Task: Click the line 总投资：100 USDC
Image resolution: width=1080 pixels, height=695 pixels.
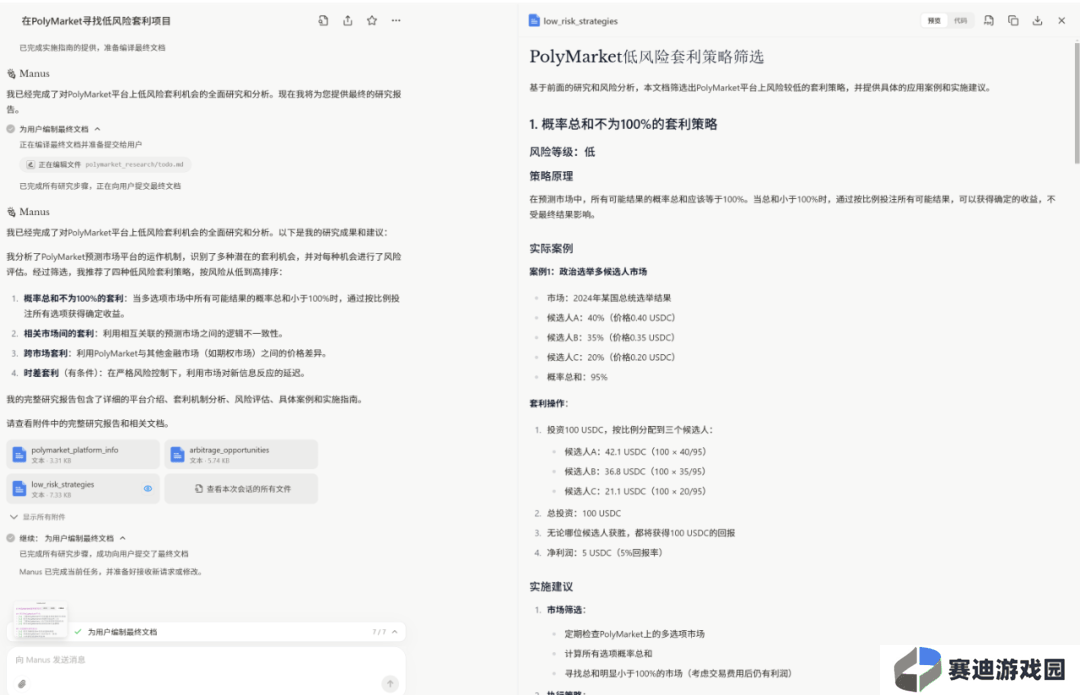Action: [584, 513]
